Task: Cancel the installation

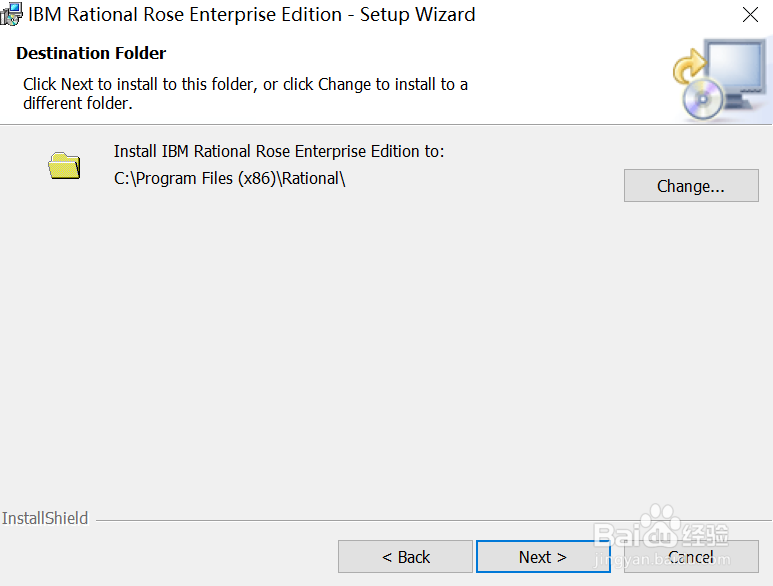Action: coord(691,557)
